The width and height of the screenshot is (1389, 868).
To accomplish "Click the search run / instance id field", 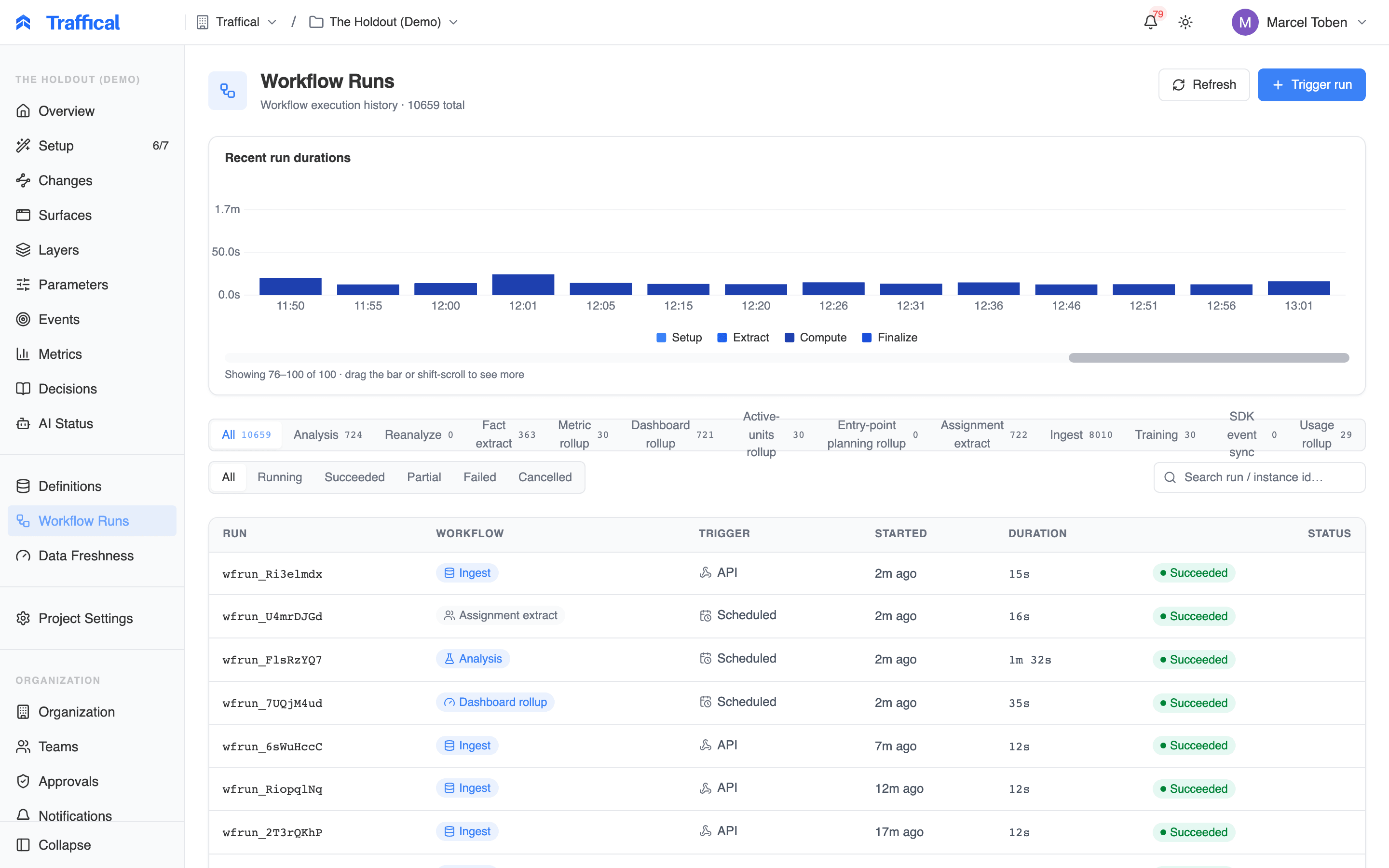I will [1259, 477].
